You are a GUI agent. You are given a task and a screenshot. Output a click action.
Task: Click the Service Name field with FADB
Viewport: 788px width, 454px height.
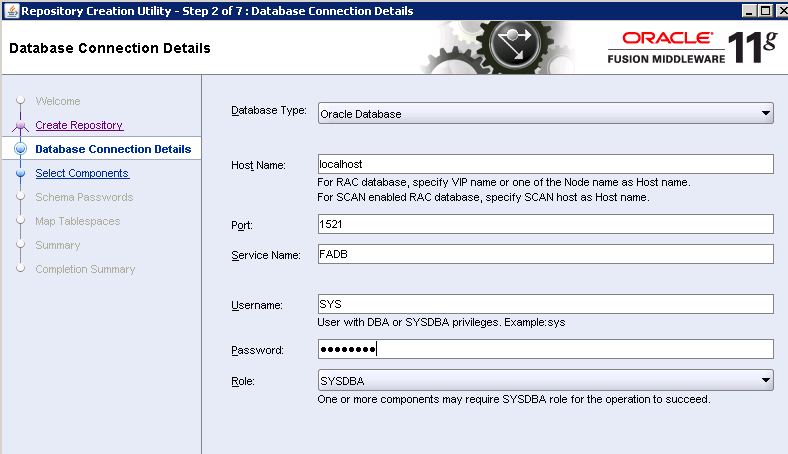coord(545,254)
